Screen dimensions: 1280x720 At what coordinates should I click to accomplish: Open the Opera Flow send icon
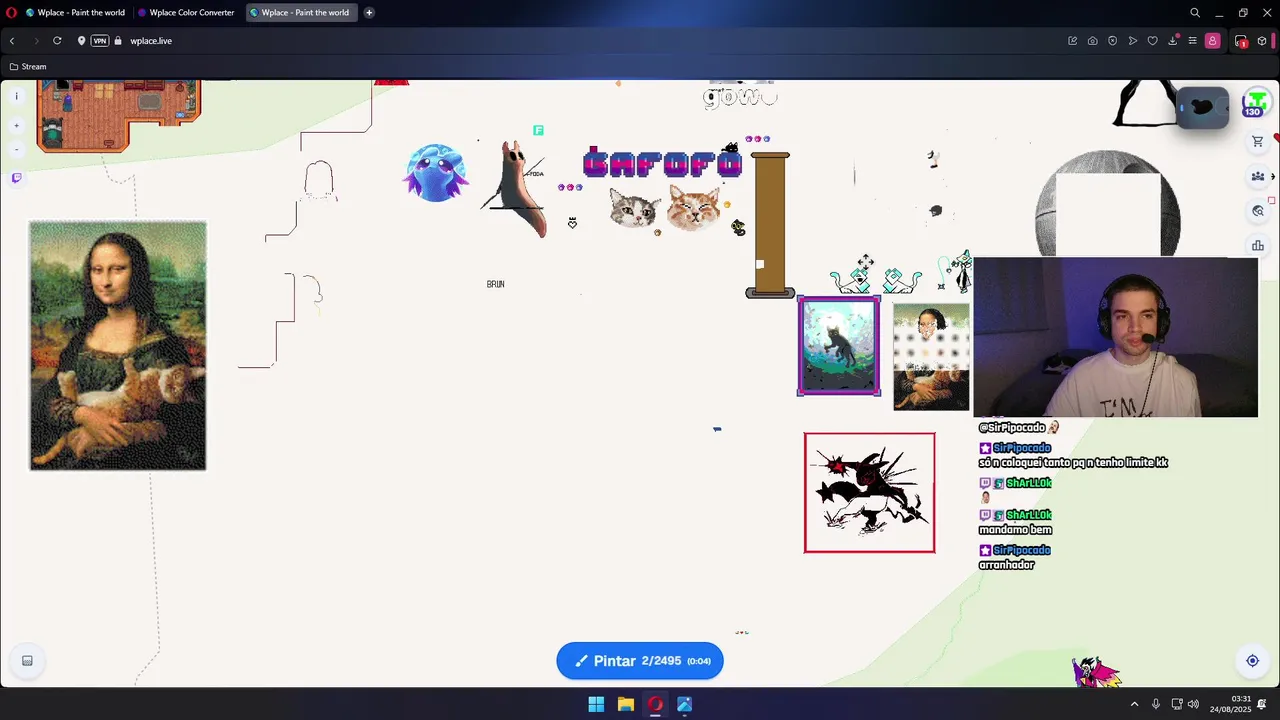[x=1132, y=41]
